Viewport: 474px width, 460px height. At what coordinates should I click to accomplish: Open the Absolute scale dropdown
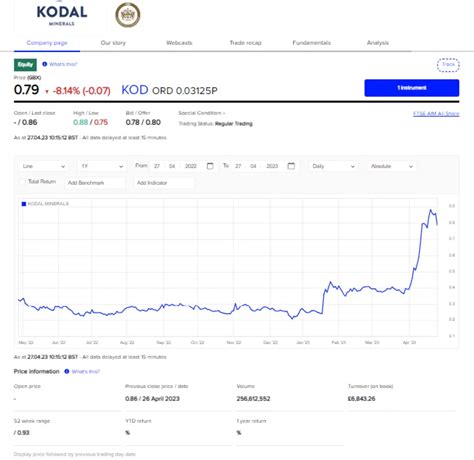[x=392, y=166]
